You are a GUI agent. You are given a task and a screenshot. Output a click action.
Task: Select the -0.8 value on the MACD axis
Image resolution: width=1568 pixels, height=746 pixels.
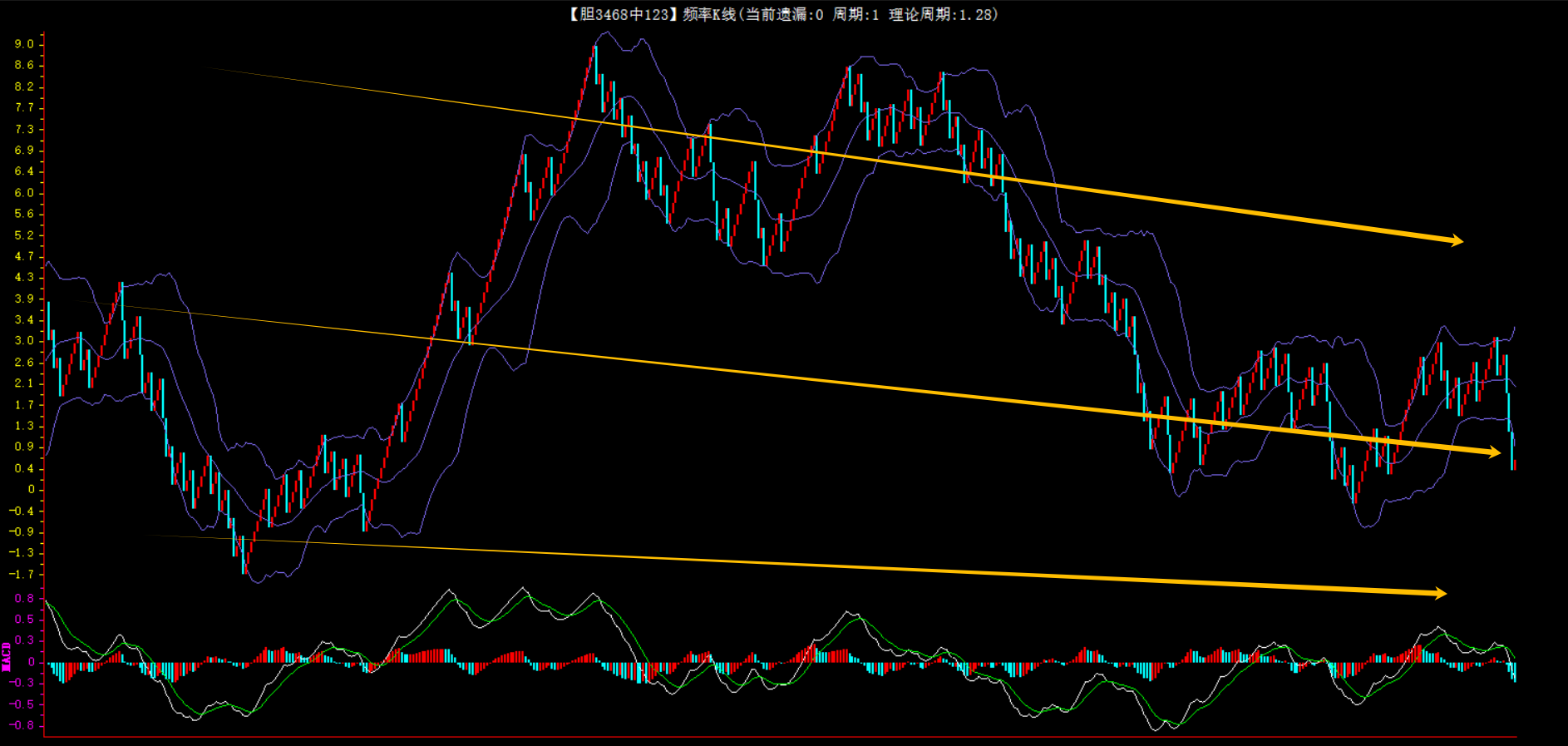click(x=22, y=725)
